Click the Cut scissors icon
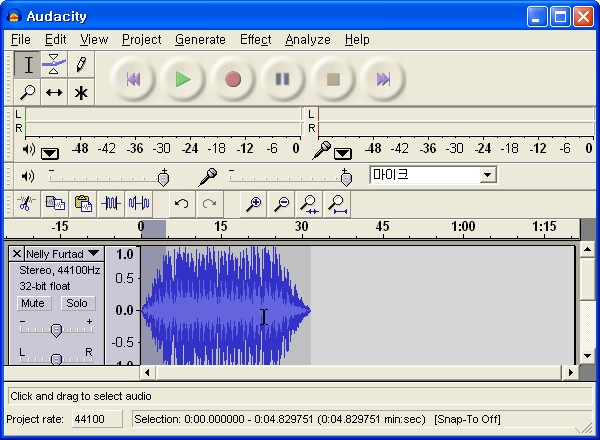Image resolution: width=600 pixels, height=440 pixels. point(26,203)
